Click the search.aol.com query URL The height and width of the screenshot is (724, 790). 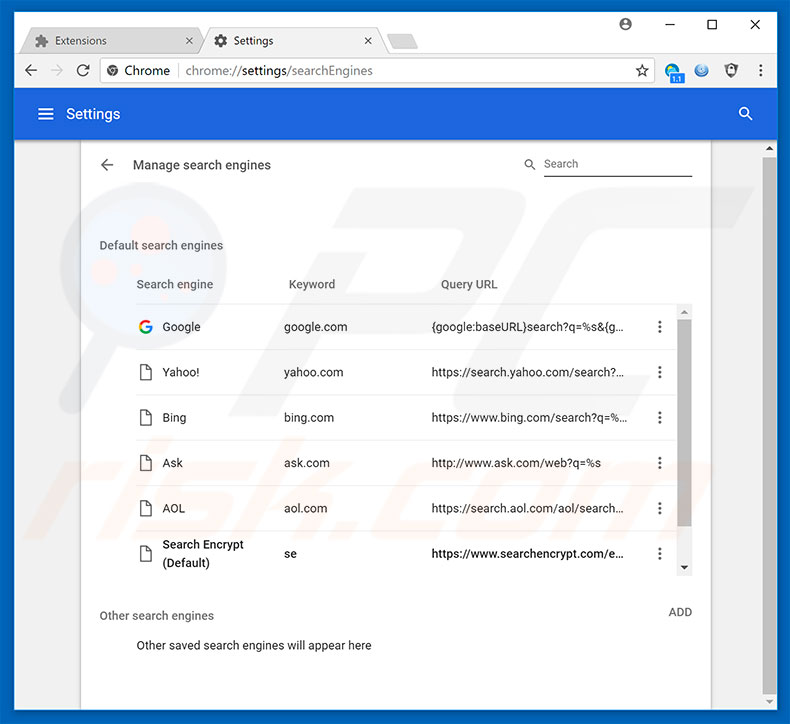tap(527, 508)
